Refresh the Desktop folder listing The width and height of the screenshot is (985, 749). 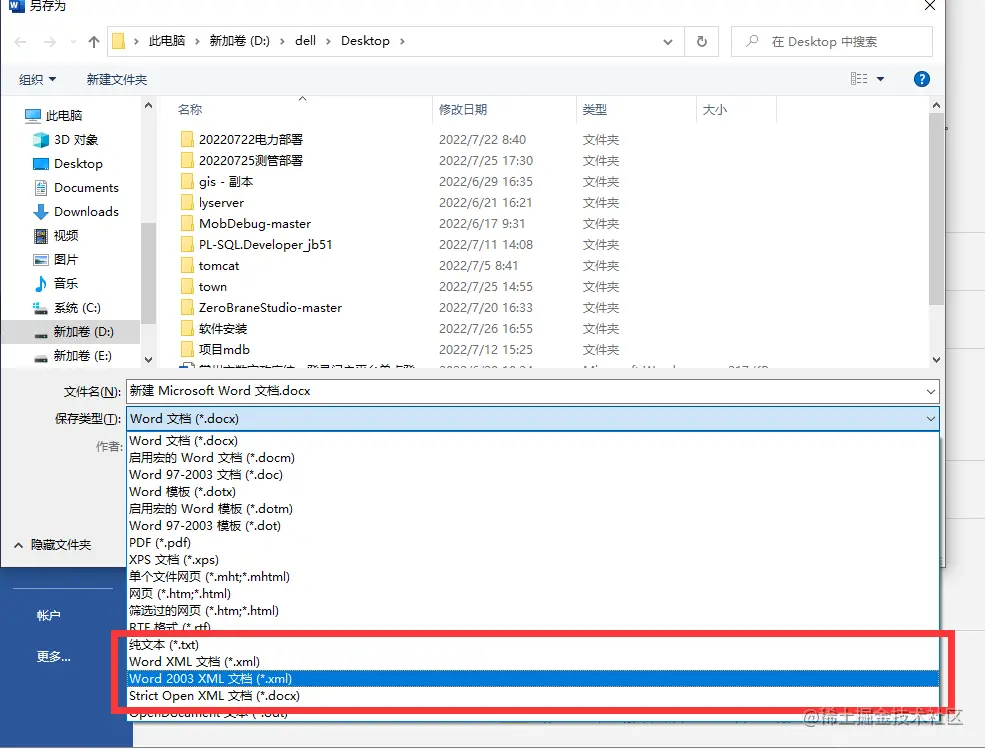[702, 41]
